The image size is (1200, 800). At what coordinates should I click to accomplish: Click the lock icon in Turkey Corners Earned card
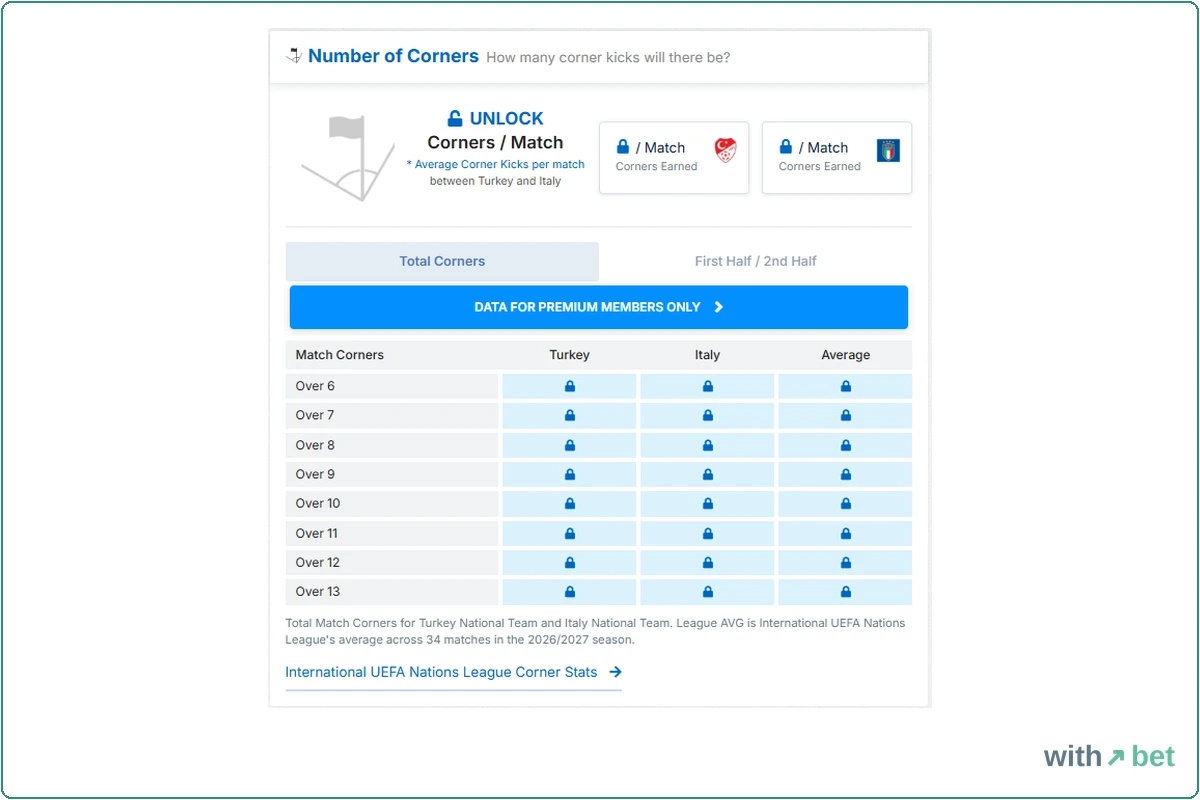coord(623,147)
